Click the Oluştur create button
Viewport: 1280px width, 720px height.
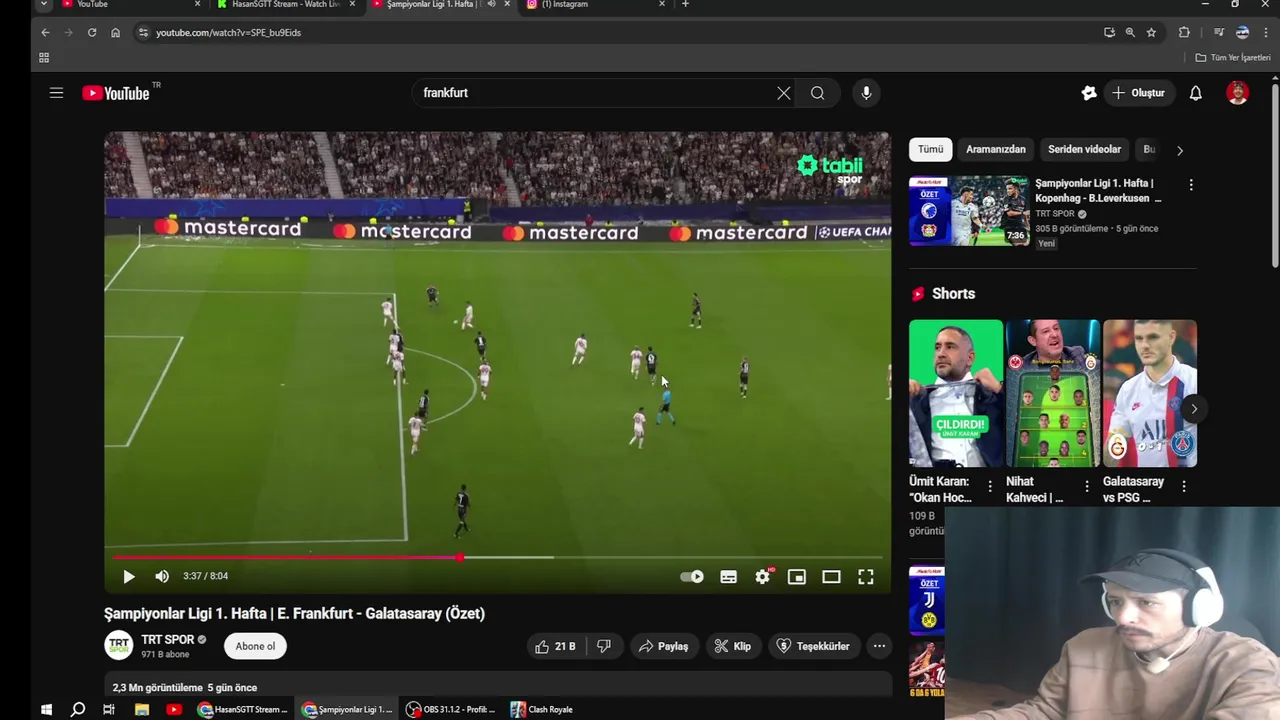click(x=1138, y=93)
